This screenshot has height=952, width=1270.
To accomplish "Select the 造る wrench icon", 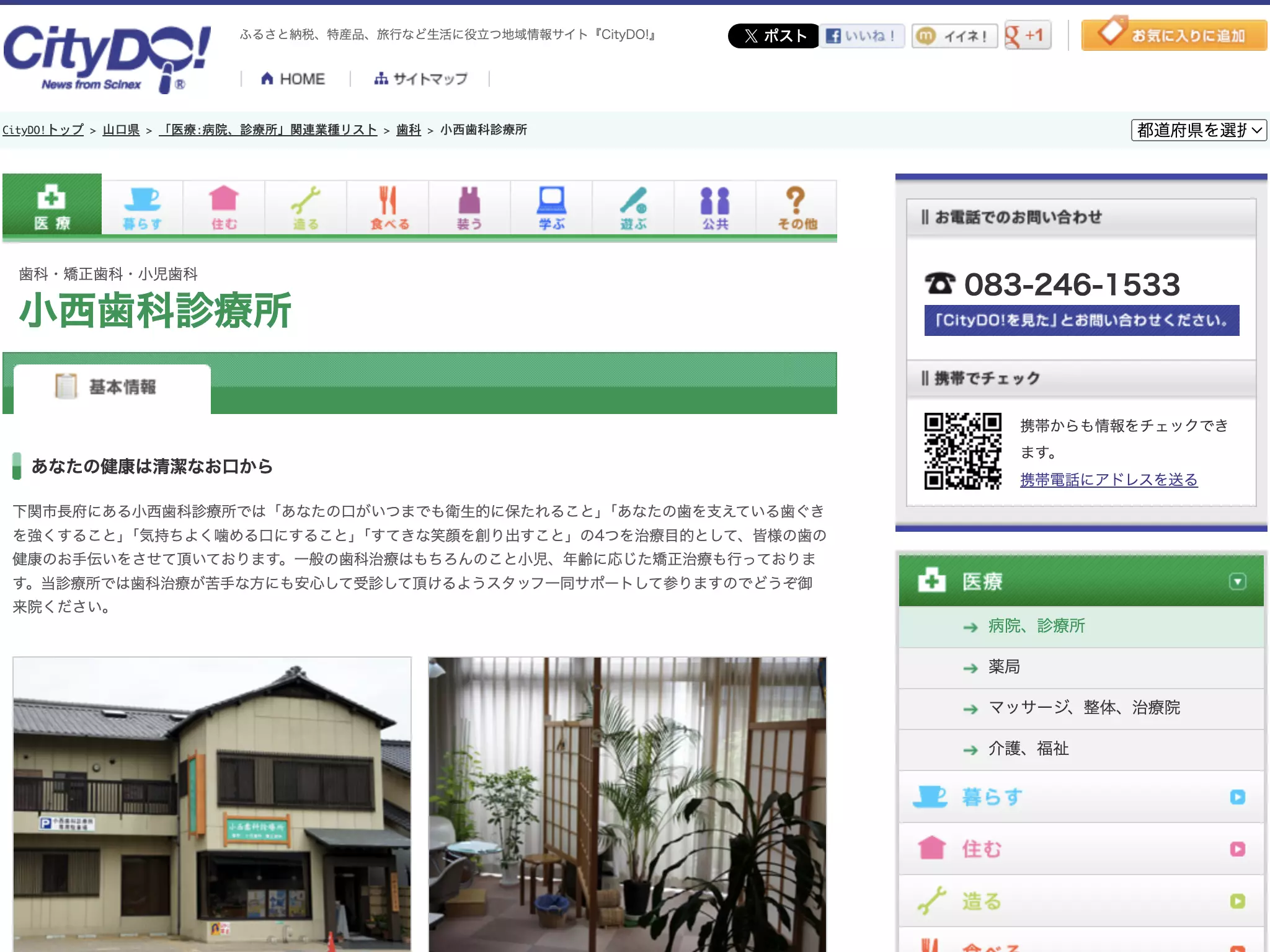I will click(x=306, y=208).
